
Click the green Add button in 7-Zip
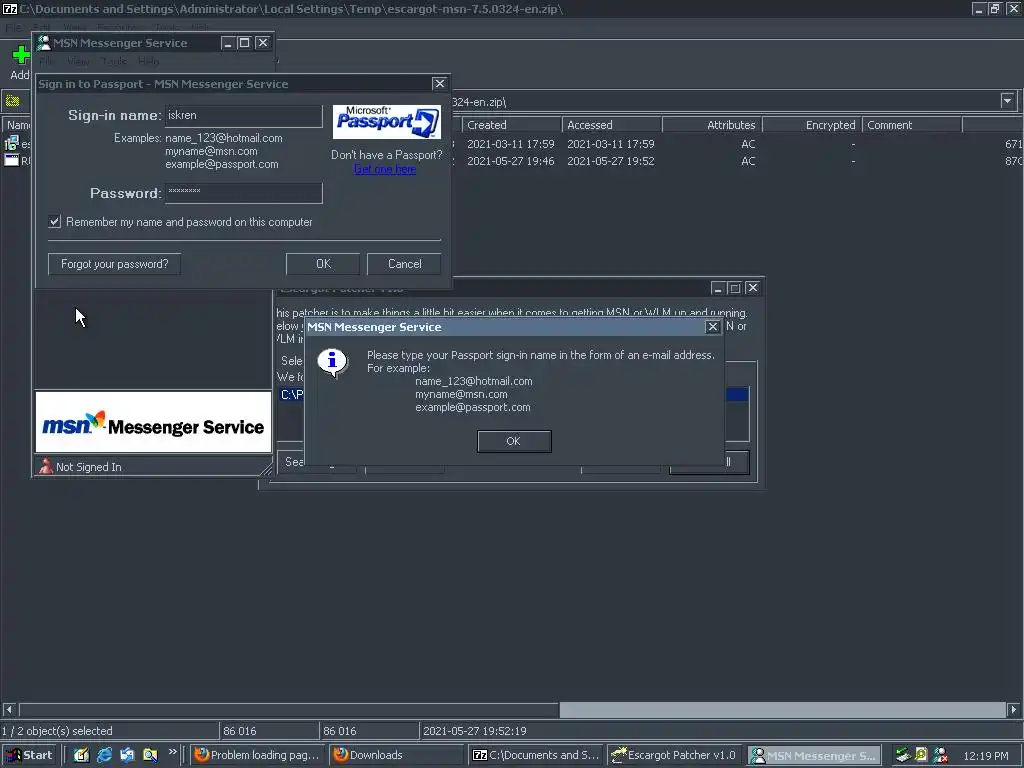(x=20, y=62)
